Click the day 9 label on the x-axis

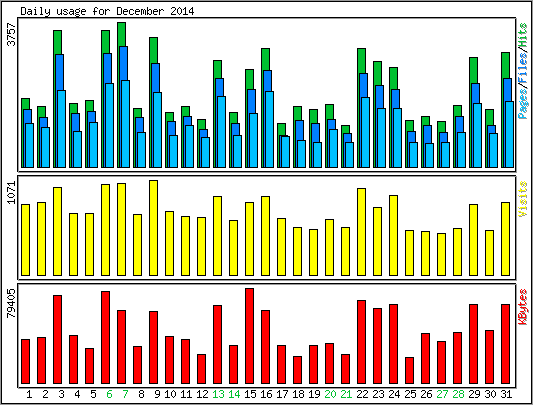click(157, 394)
